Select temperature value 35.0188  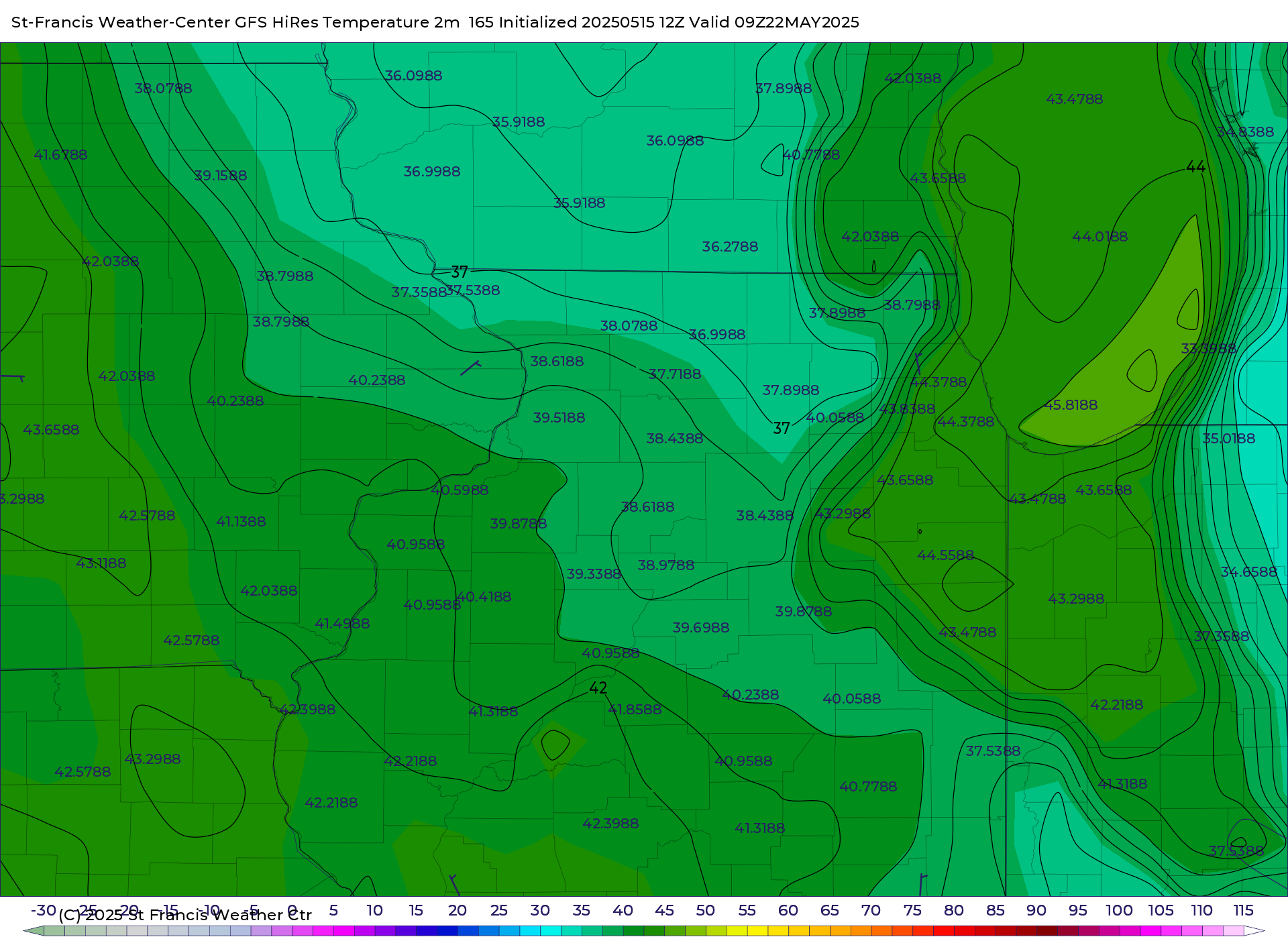1229,439
